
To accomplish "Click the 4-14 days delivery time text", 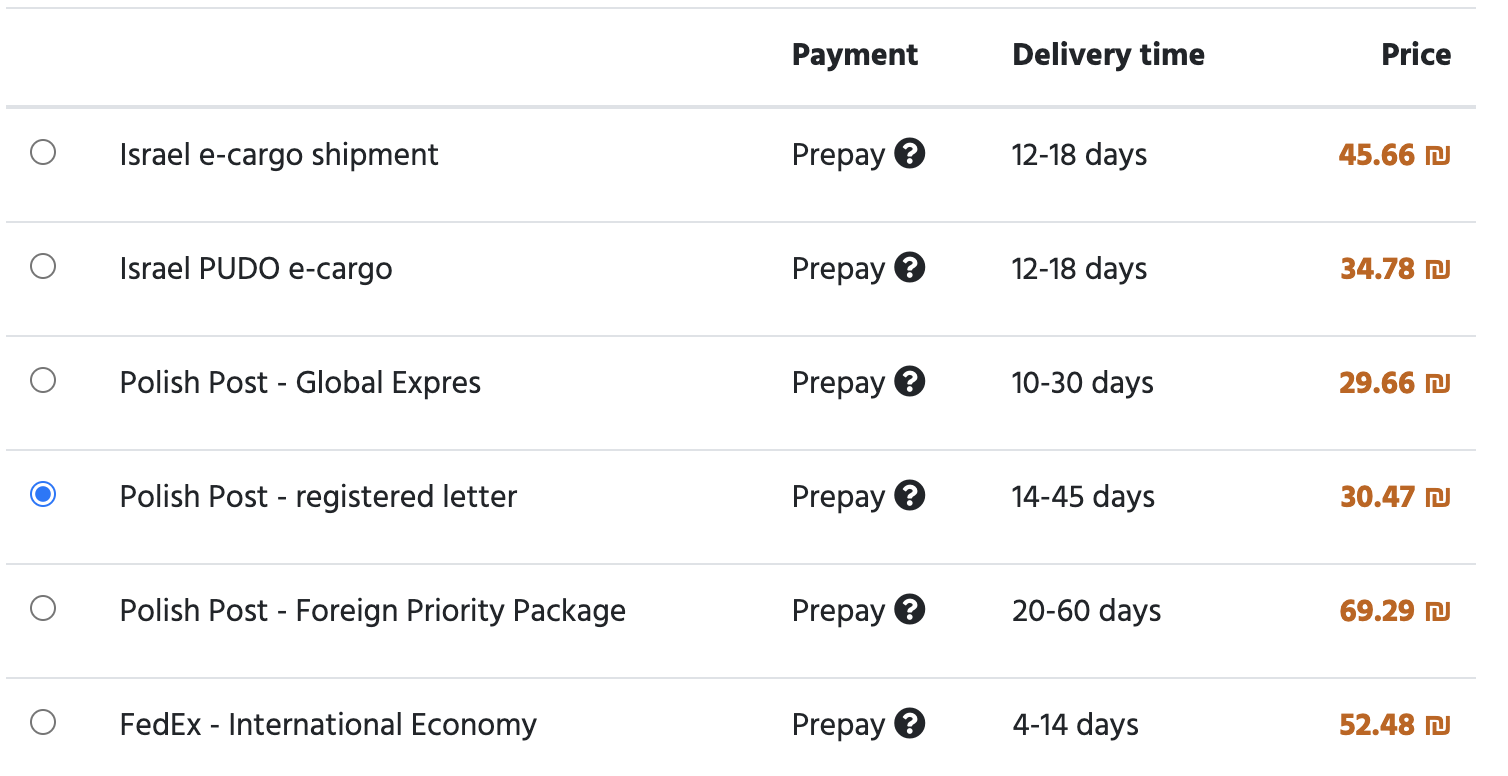I will coord(1075,725).
